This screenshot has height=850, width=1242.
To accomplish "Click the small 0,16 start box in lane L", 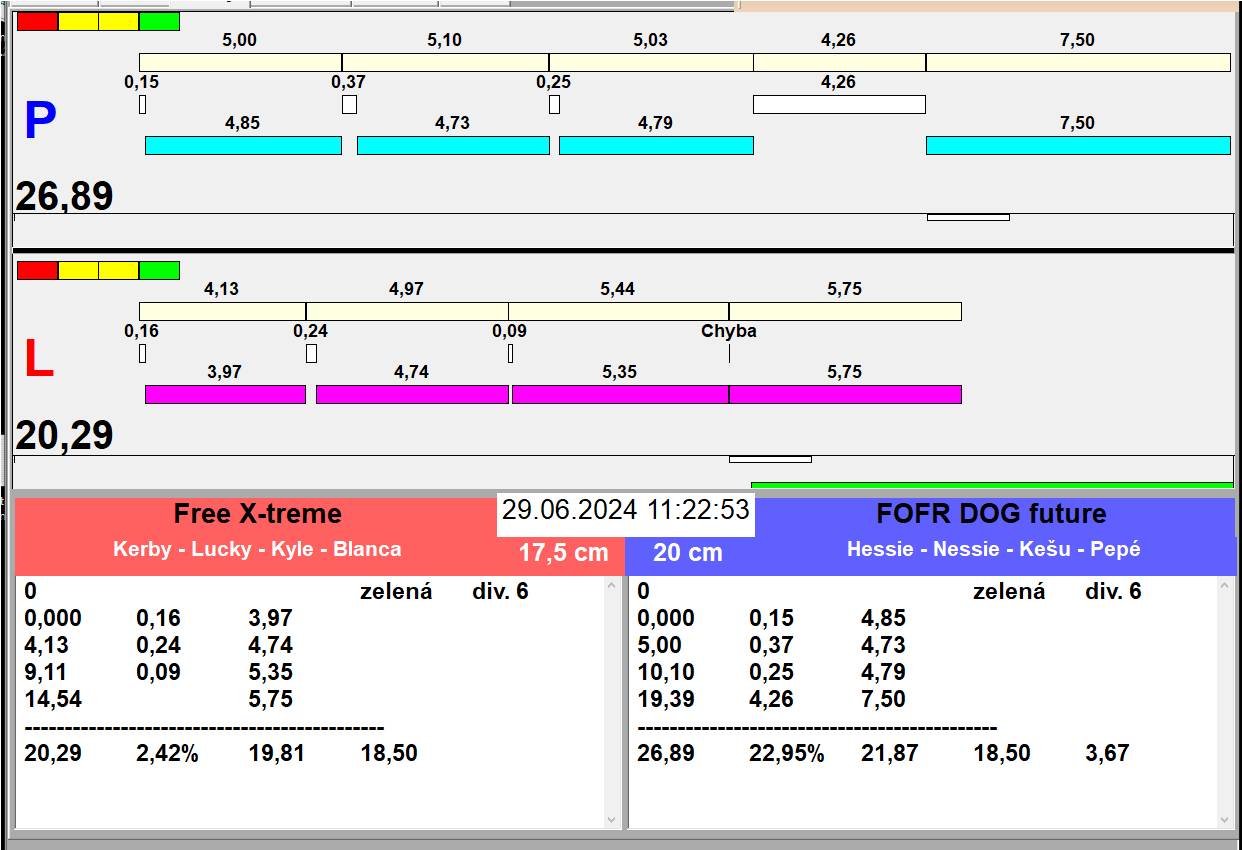I will 142,353.
